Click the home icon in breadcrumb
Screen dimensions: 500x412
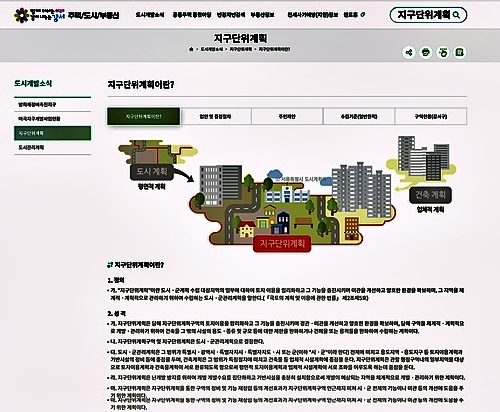(x=191, y=49)
